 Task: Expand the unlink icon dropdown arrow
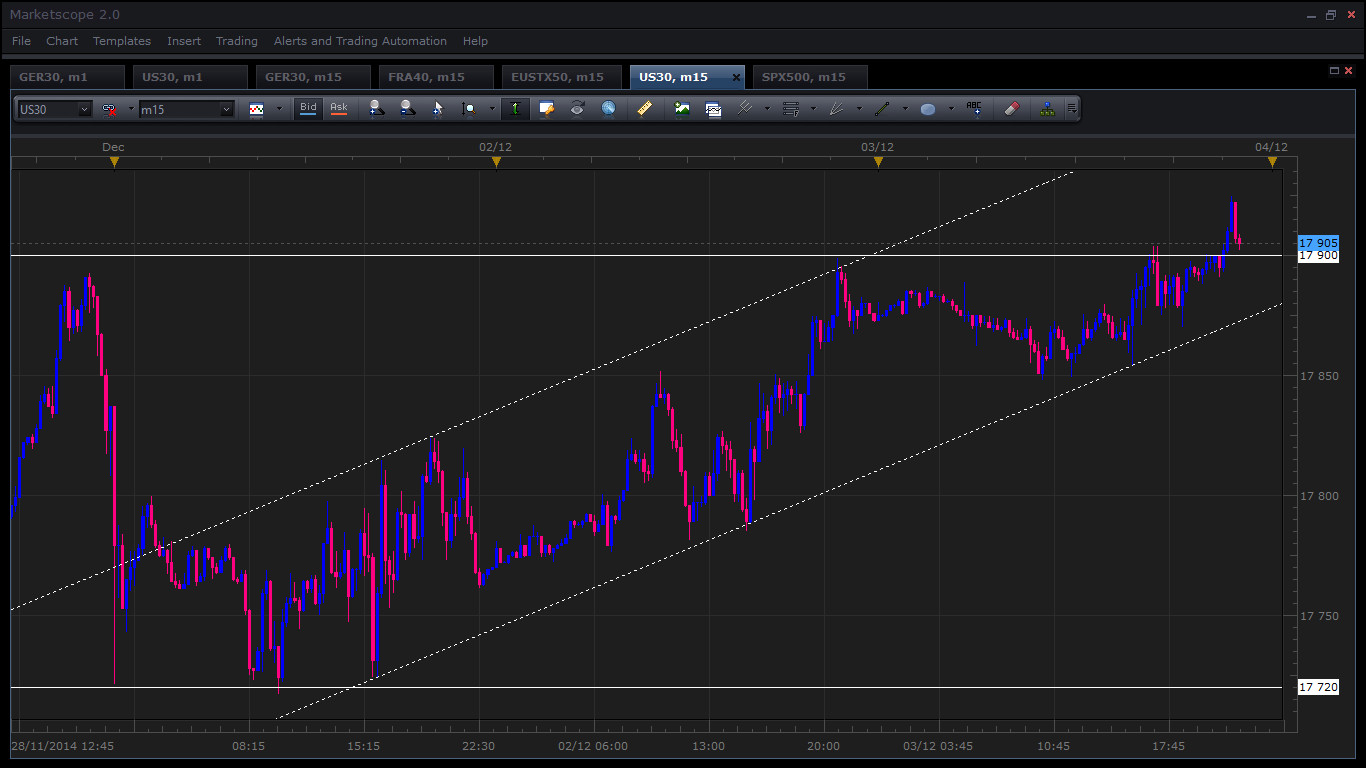(131, 109)
